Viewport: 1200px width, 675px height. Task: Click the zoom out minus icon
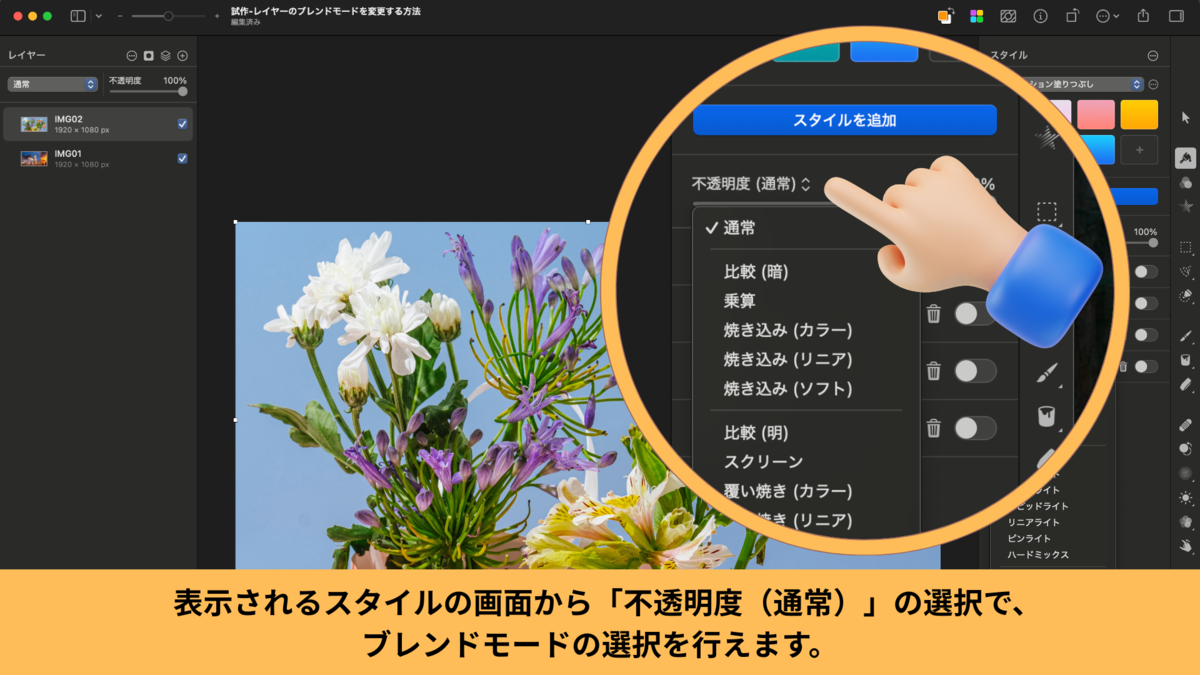coord(119,16)
